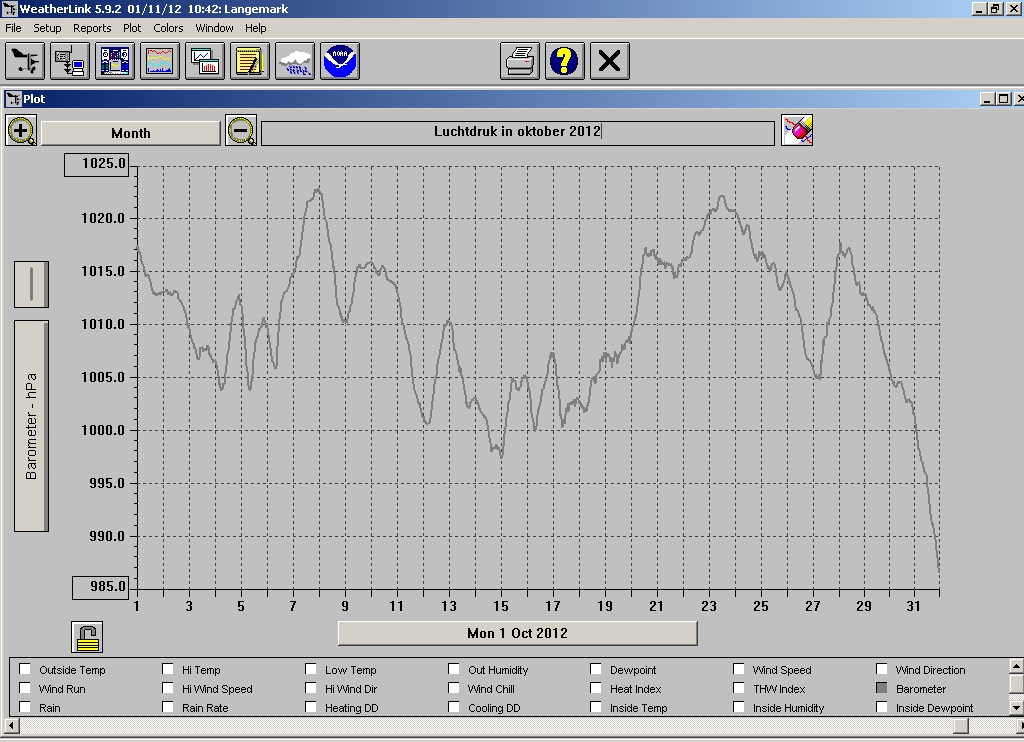Enable the Outside Temp checkbox
1024x742 pixels.
(x=25, y=669)
